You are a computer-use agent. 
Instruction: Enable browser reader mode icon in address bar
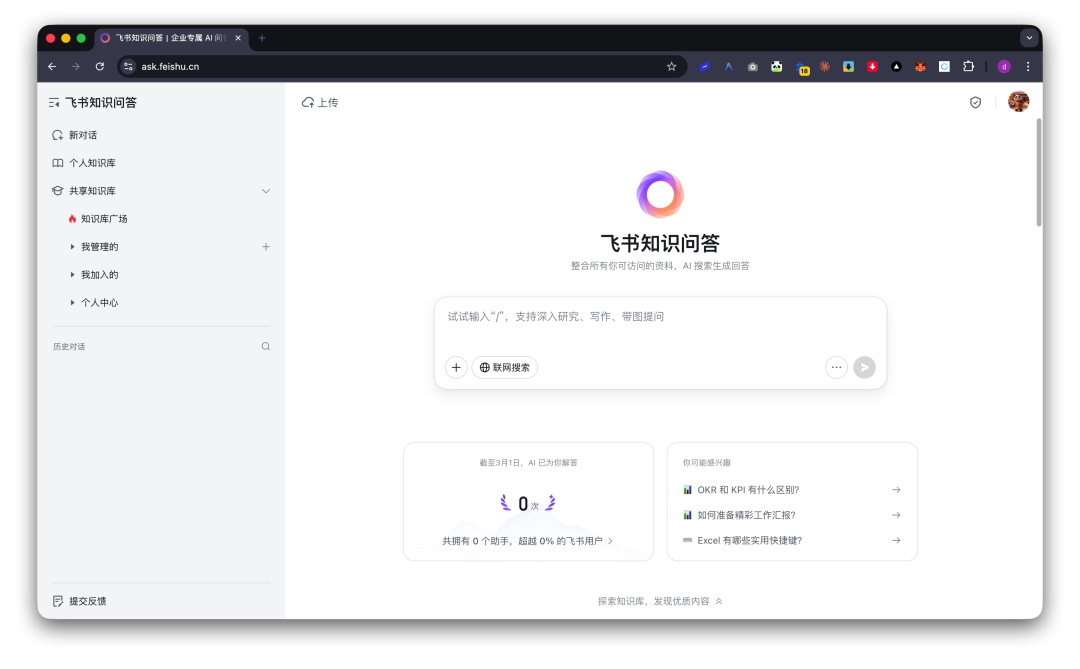pos(703,66)
